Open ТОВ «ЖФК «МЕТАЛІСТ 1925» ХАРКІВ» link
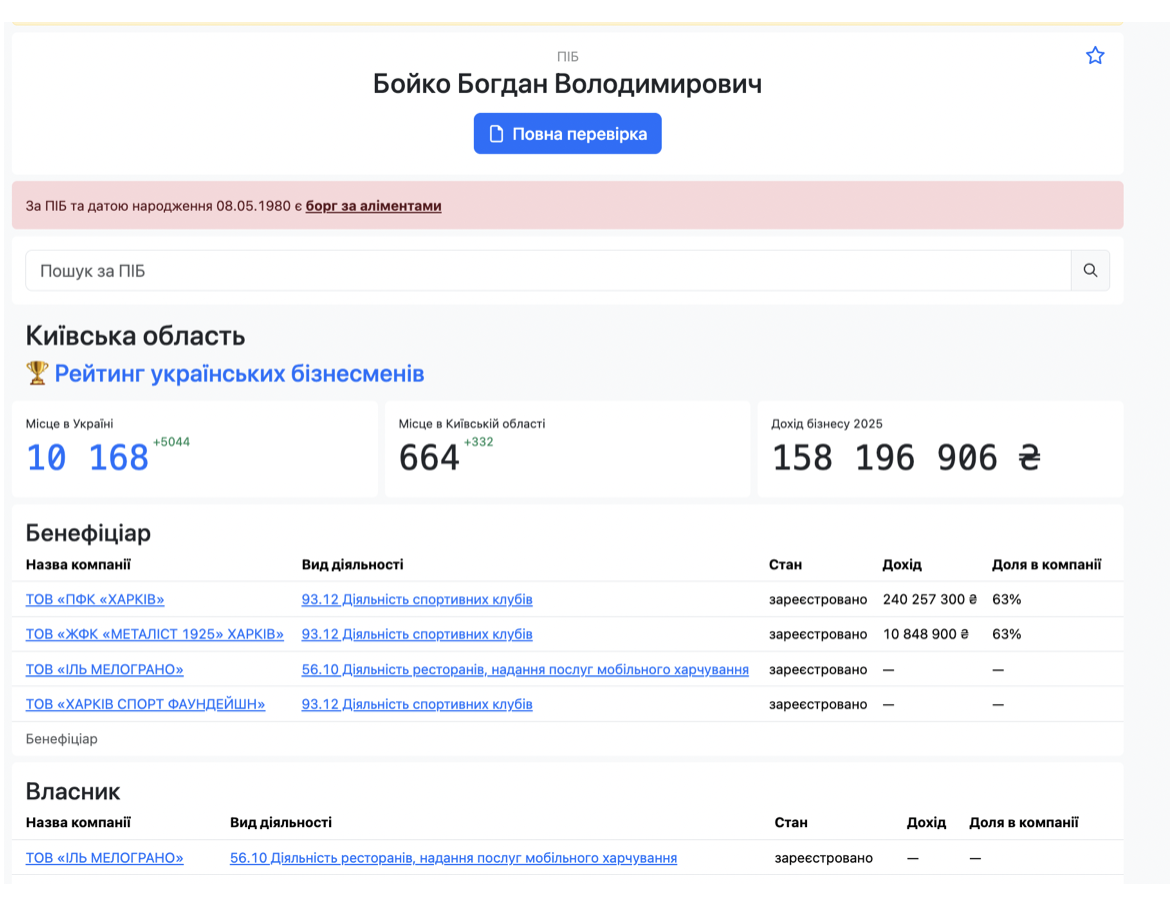 pos(154,634)
